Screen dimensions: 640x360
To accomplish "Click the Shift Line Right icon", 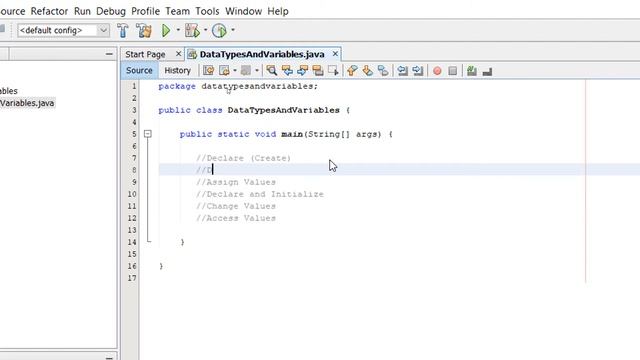I will [x=418, y=71].
